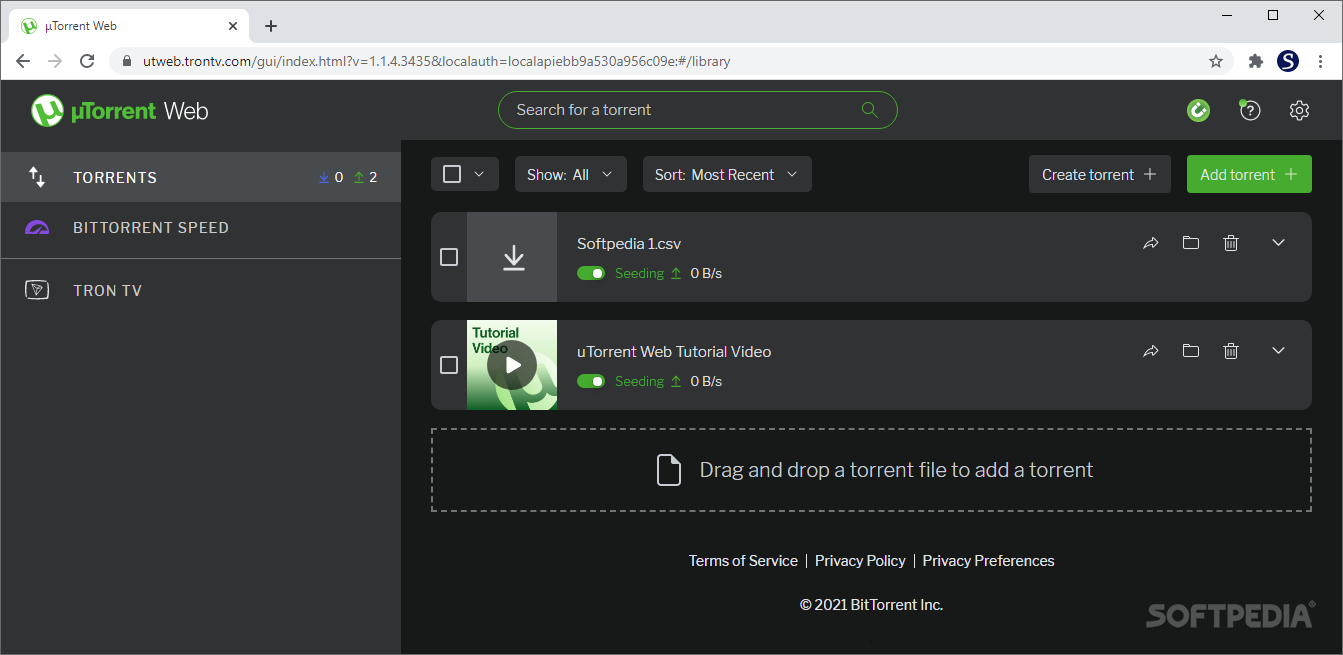The width and height of the screenshot is (1343, 655).
Task: Click the browser extensions puzzle icon
Action: point(1256,61)
